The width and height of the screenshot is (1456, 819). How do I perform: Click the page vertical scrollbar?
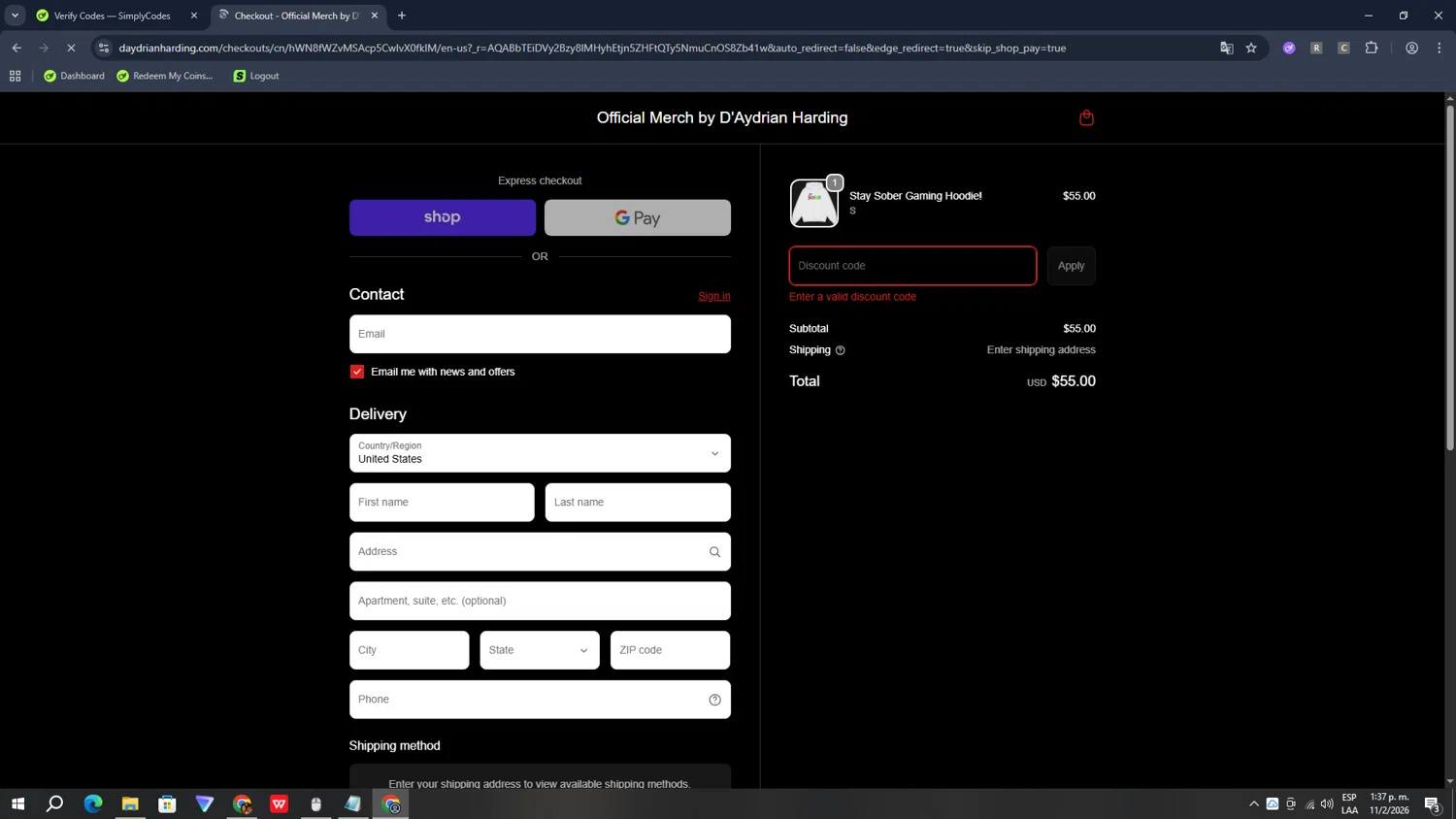click(x=1450, y=277)
